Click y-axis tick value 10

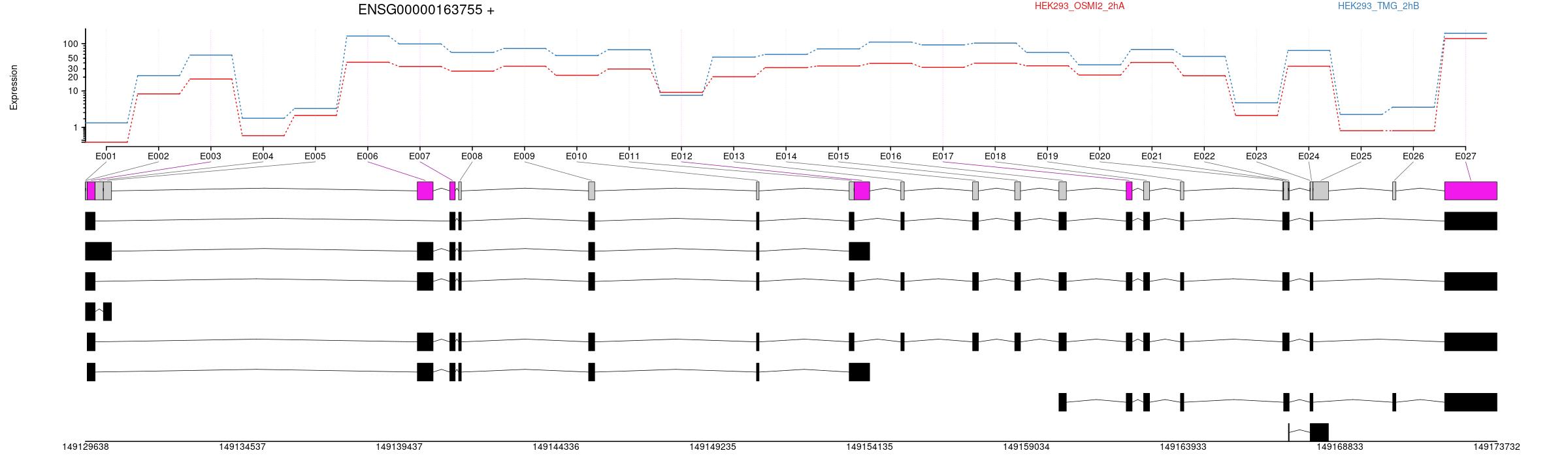click(73, 91)
